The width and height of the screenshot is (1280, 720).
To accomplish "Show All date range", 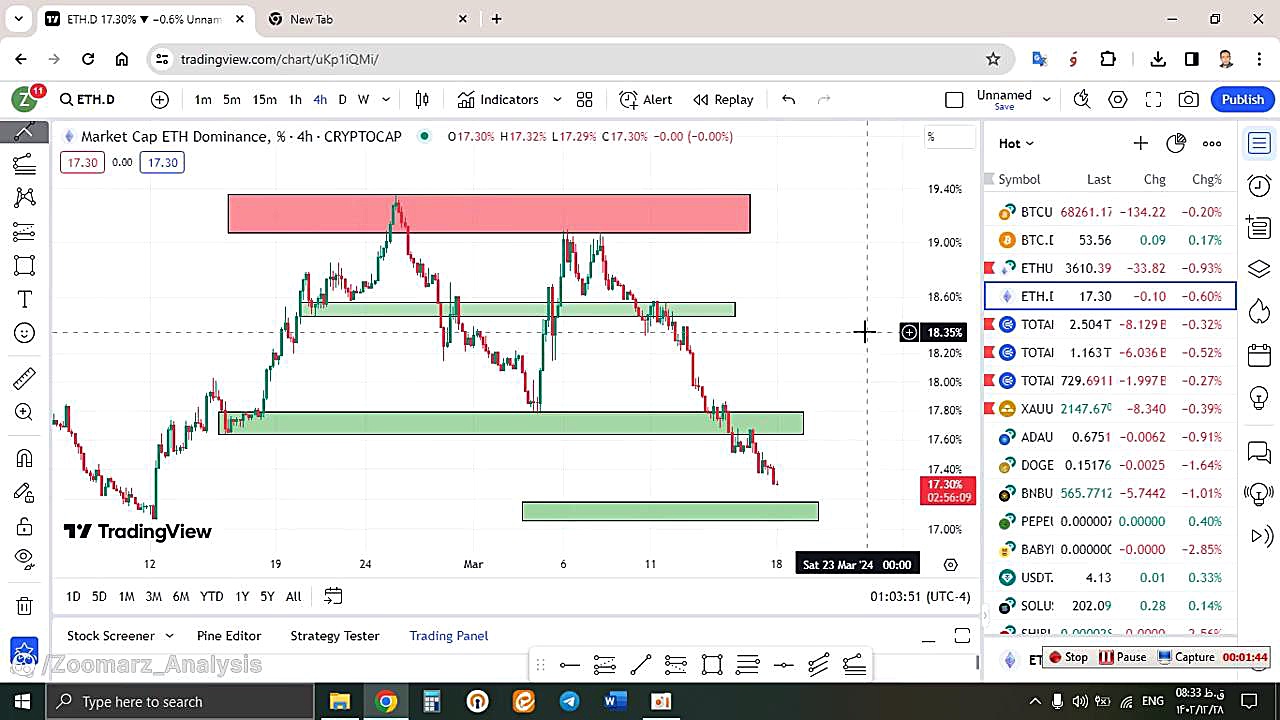I will [293, 596].
